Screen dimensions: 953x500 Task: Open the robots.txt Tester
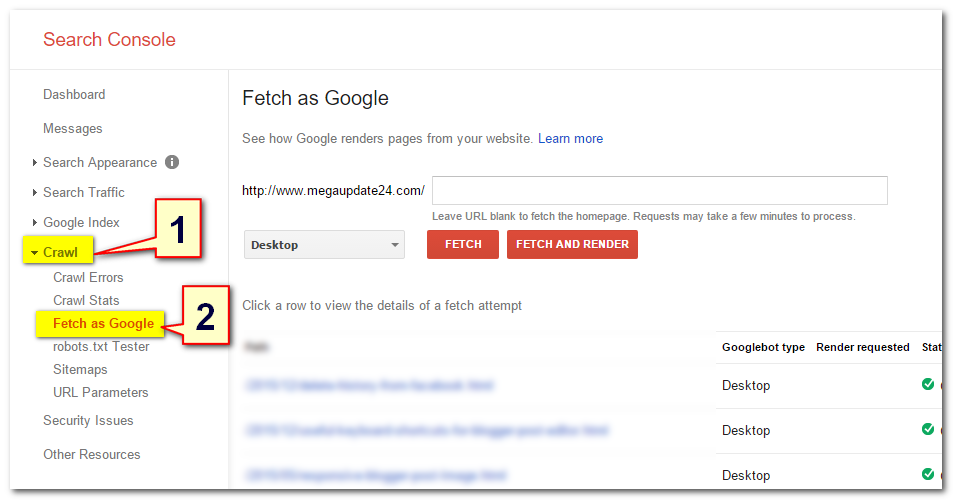point(101,347)
